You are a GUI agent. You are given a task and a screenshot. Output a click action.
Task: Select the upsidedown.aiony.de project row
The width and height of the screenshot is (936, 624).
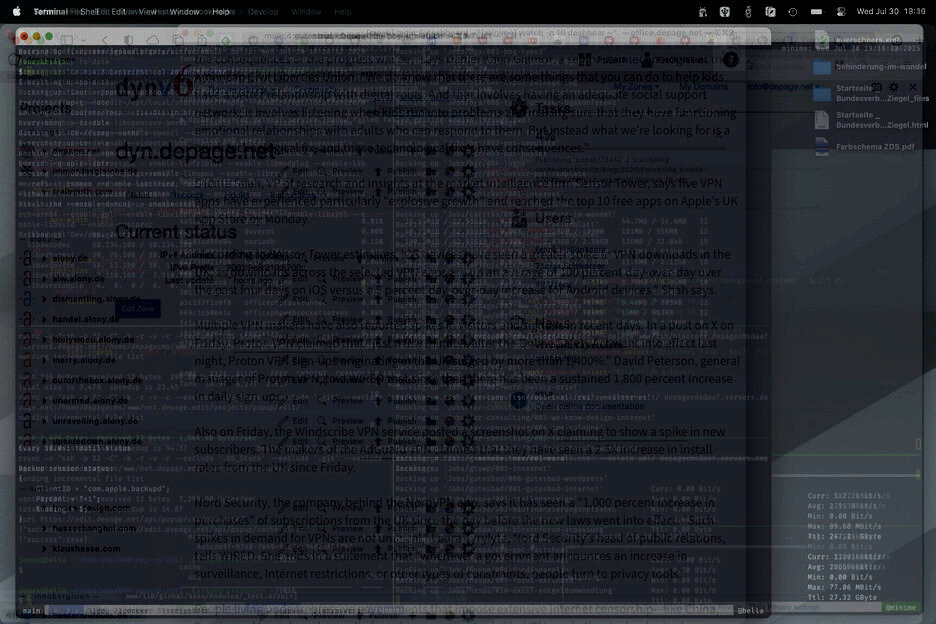coord(97,441)
